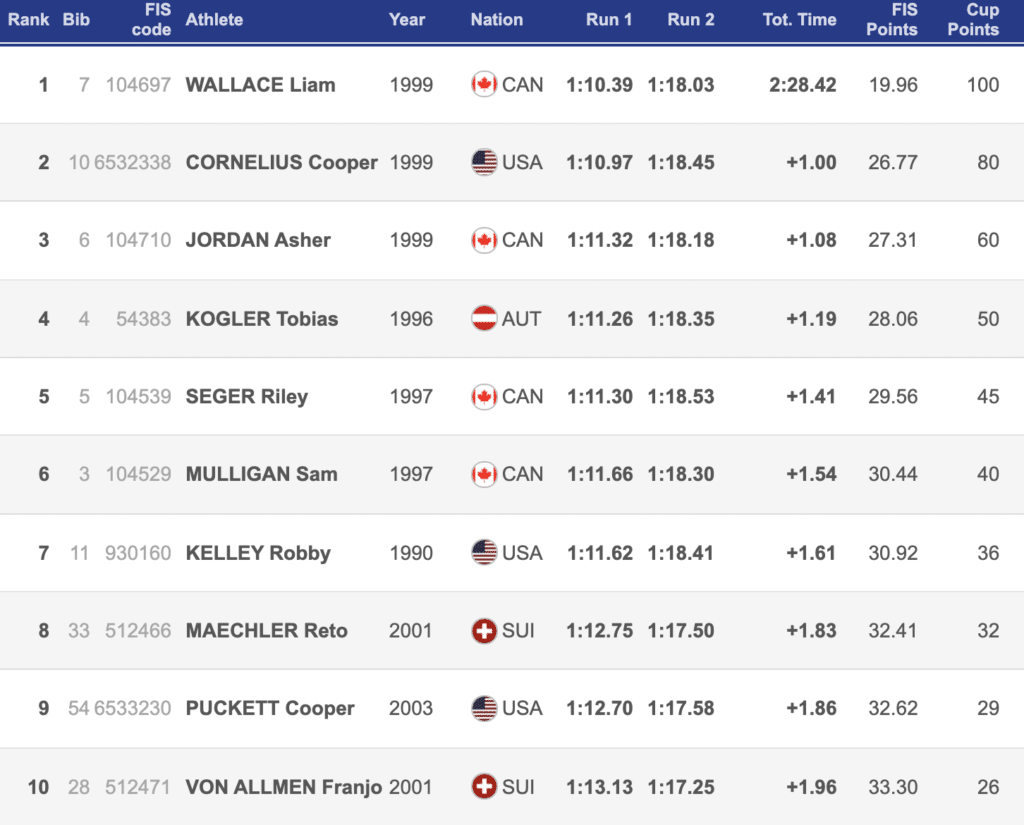Open athlete WALLACE Liam's profile
Image resolution: width=1024 pixels, height=825 pixels.
point(260,85)
